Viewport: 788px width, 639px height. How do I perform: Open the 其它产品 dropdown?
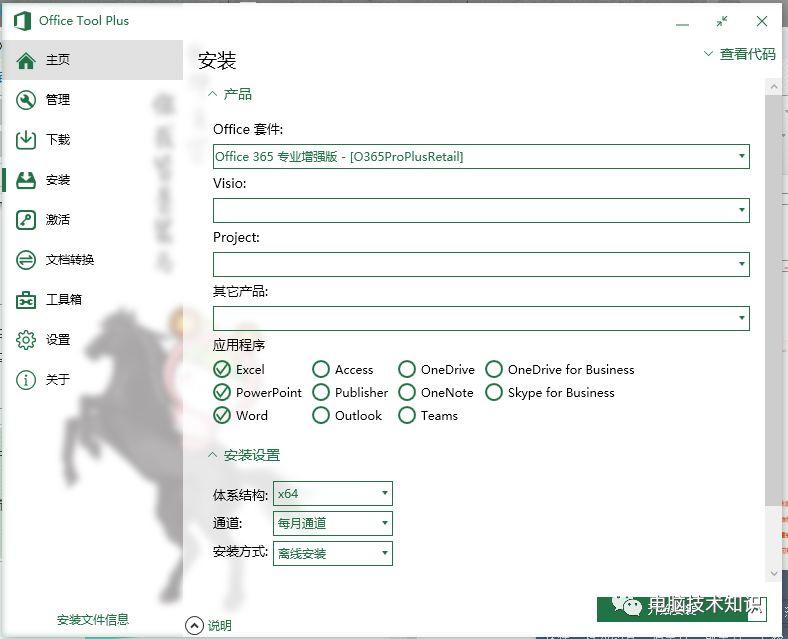click(x=481, y=318)
